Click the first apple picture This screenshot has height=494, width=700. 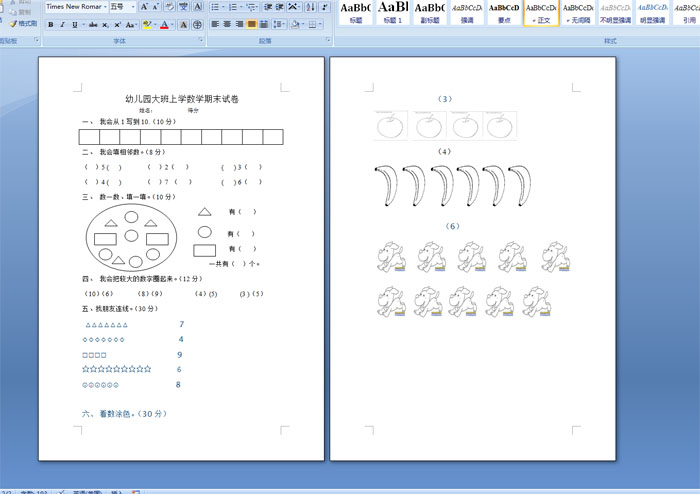[391, 125]
